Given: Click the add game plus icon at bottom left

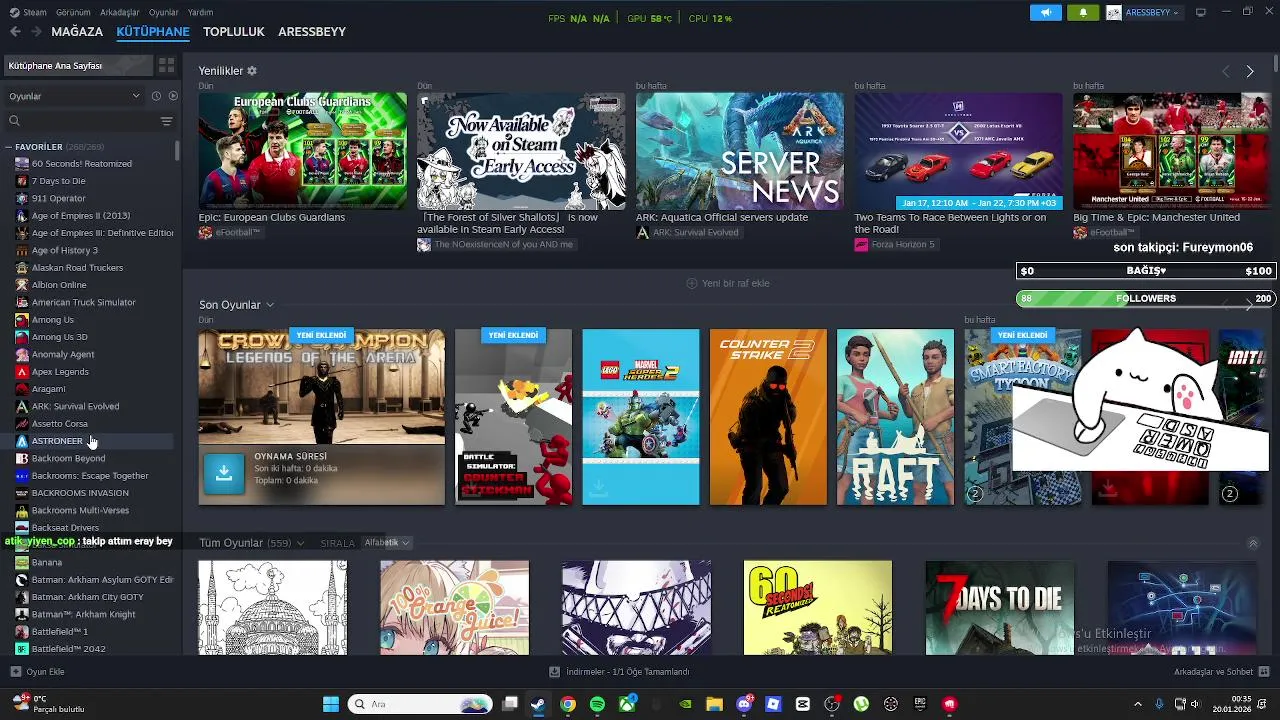Looking at the screenshot, I should 15,672.
